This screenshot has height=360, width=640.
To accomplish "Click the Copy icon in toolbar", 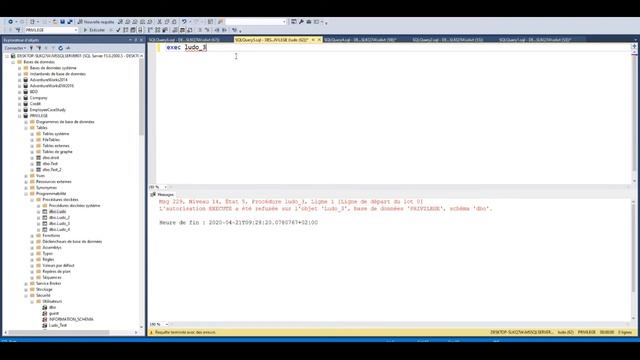I will 167,22.
